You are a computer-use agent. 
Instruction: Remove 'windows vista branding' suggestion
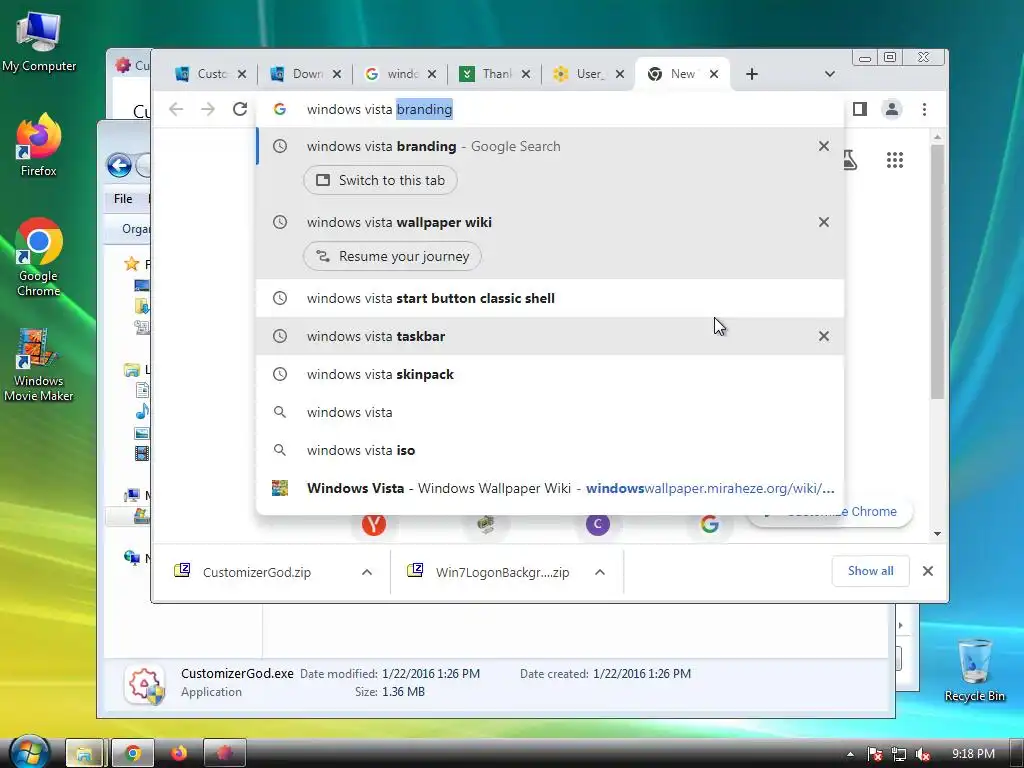click(x=824, y=146)
